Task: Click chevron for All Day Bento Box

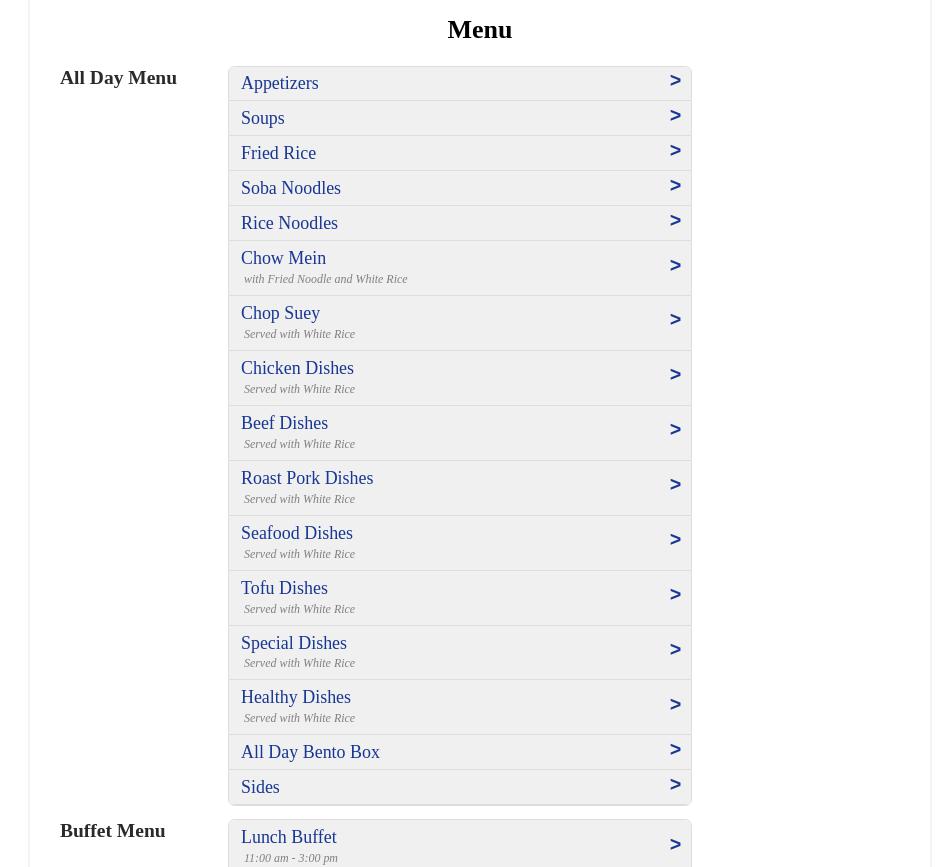Action: click(x=675, y=750)
